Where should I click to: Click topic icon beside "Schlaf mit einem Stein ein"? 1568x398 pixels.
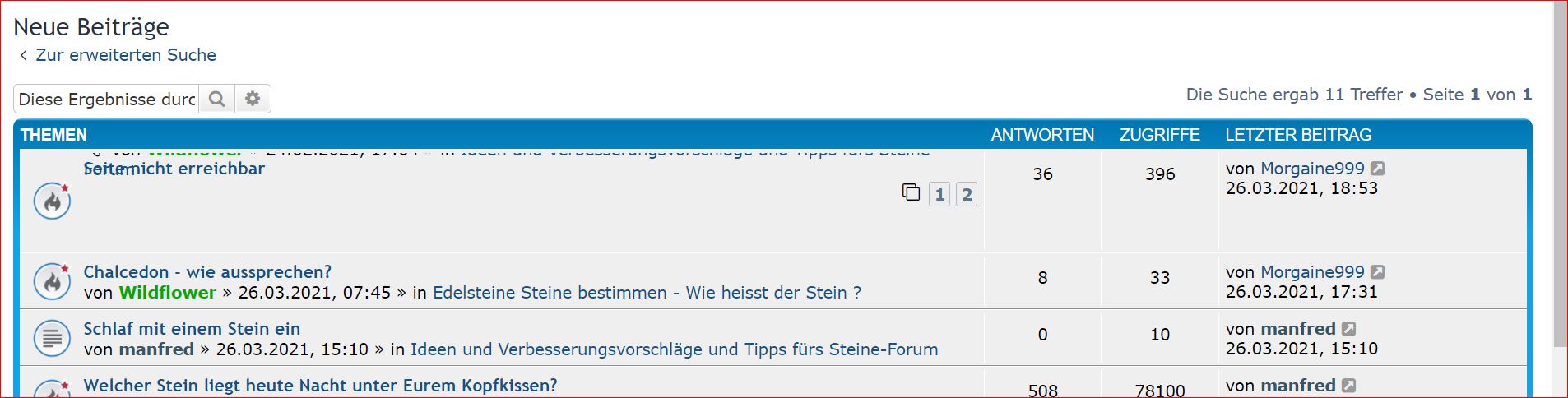click(52, 338)
